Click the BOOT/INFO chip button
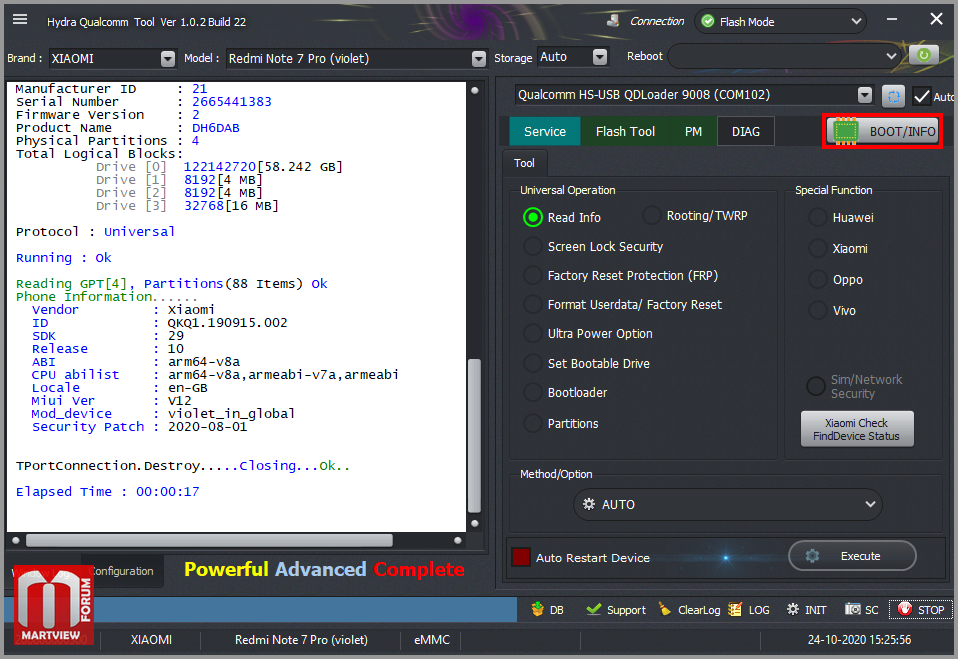Screen dimensions: 958x659 [883, 131]
